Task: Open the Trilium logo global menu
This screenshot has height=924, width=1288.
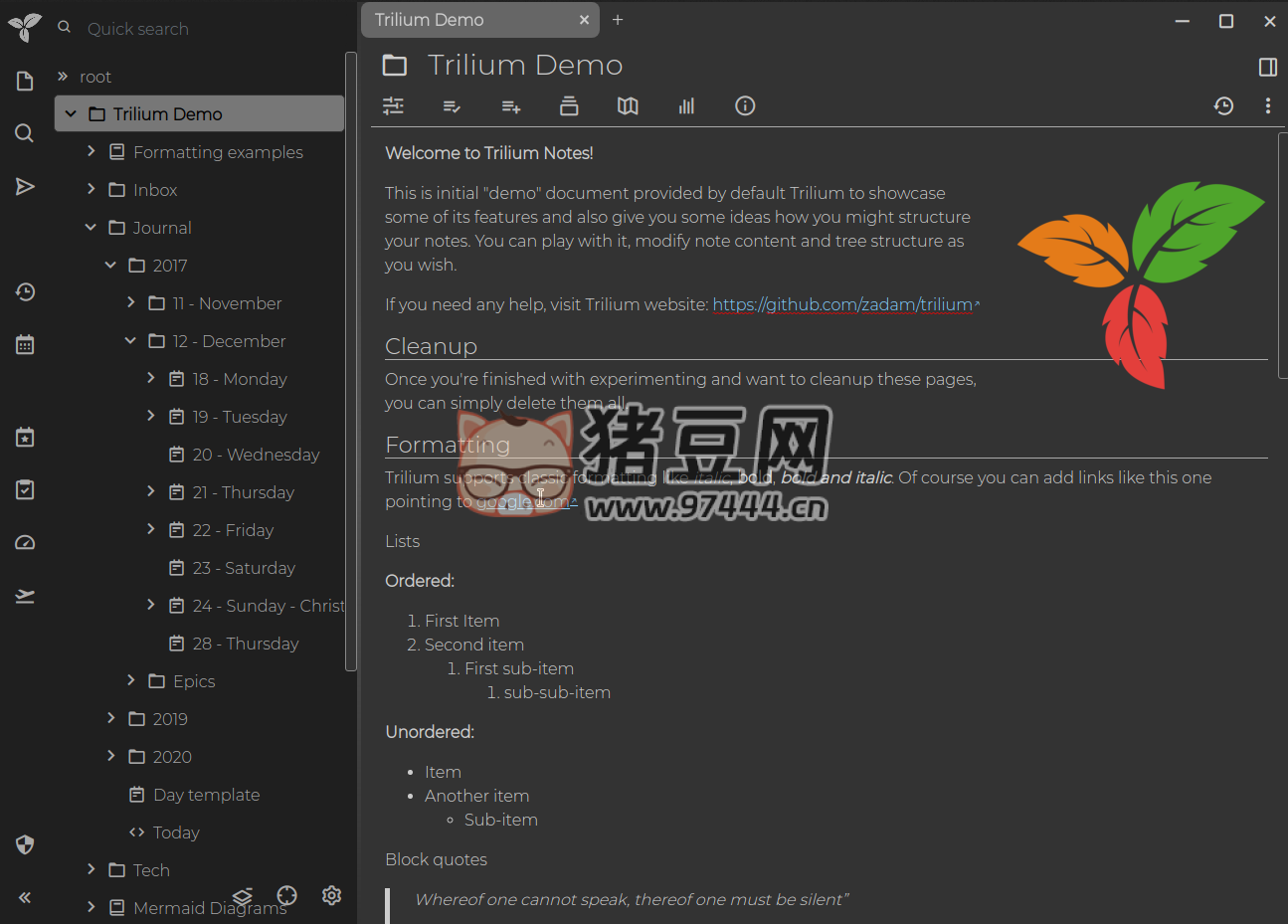Action: click(x=25, y=27)
